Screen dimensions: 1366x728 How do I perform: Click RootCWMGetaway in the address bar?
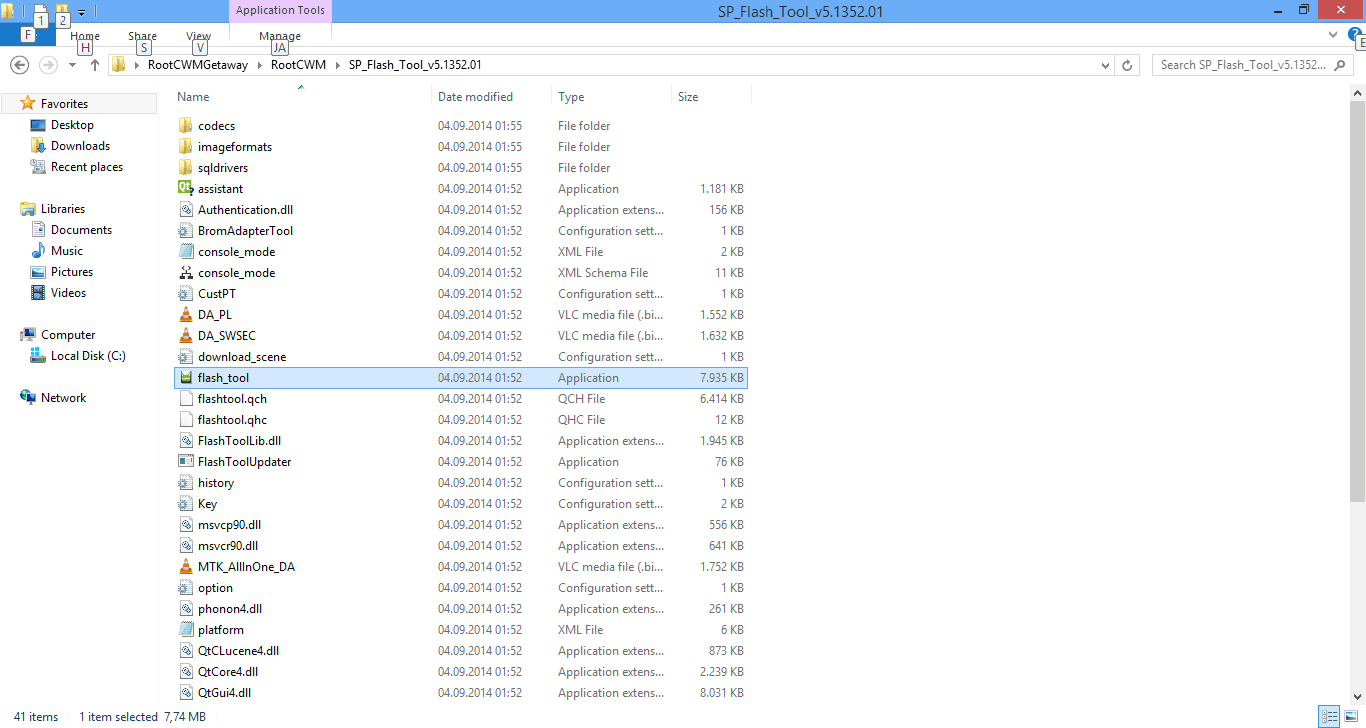coord(200,65)
